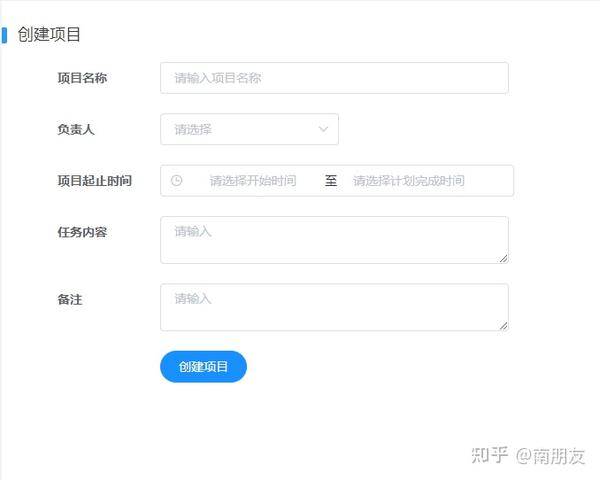Focus the 请输入项目名称 input field

pyautogui.click(x=334, y=78)
